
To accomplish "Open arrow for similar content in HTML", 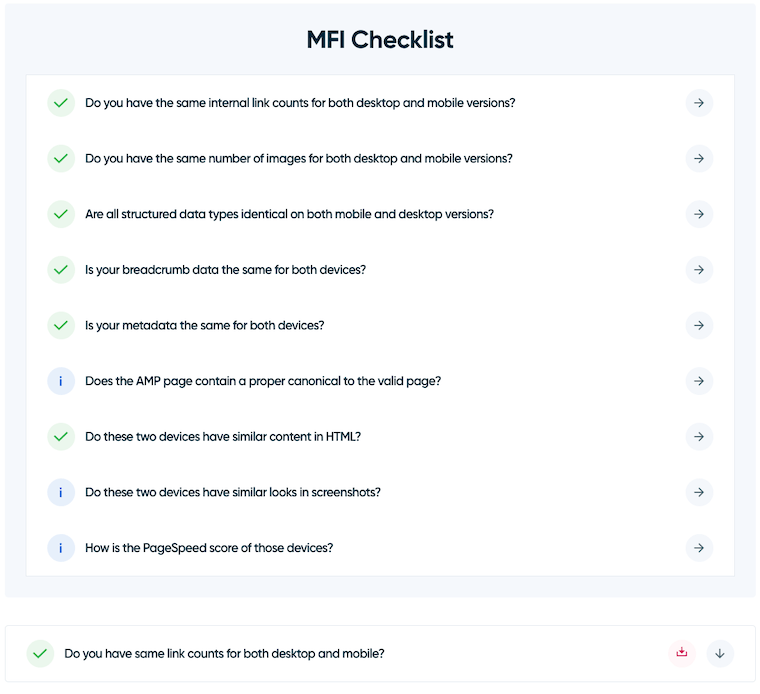I will 699,437.
